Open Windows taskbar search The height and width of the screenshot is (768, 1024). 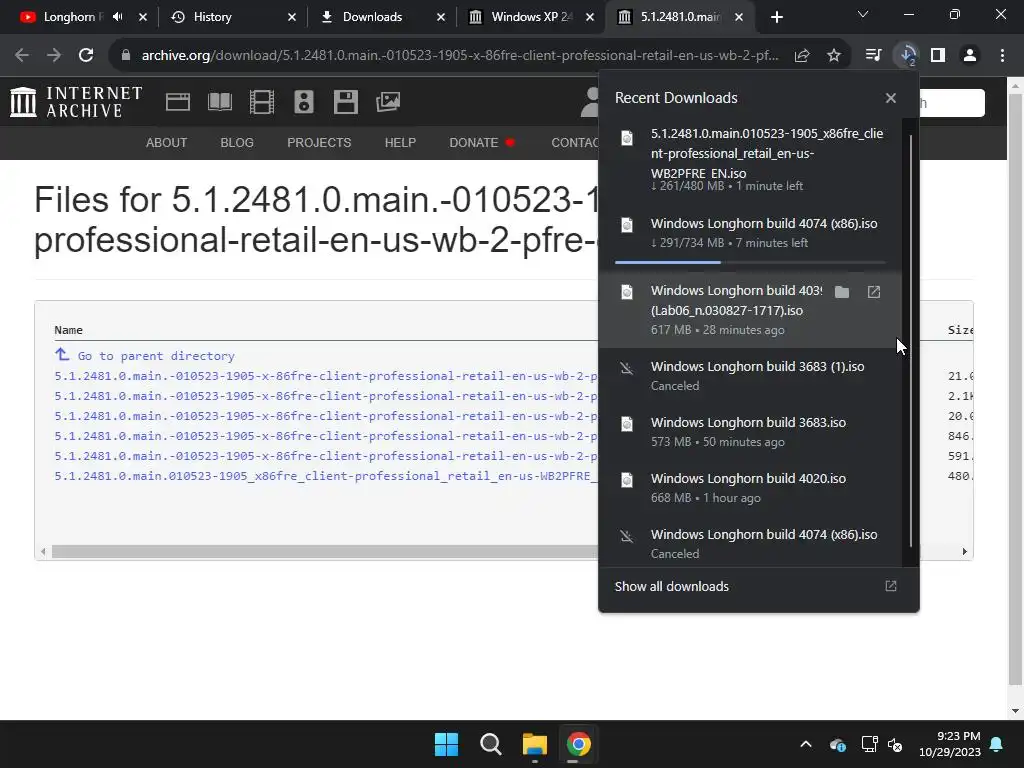[490, 744]
